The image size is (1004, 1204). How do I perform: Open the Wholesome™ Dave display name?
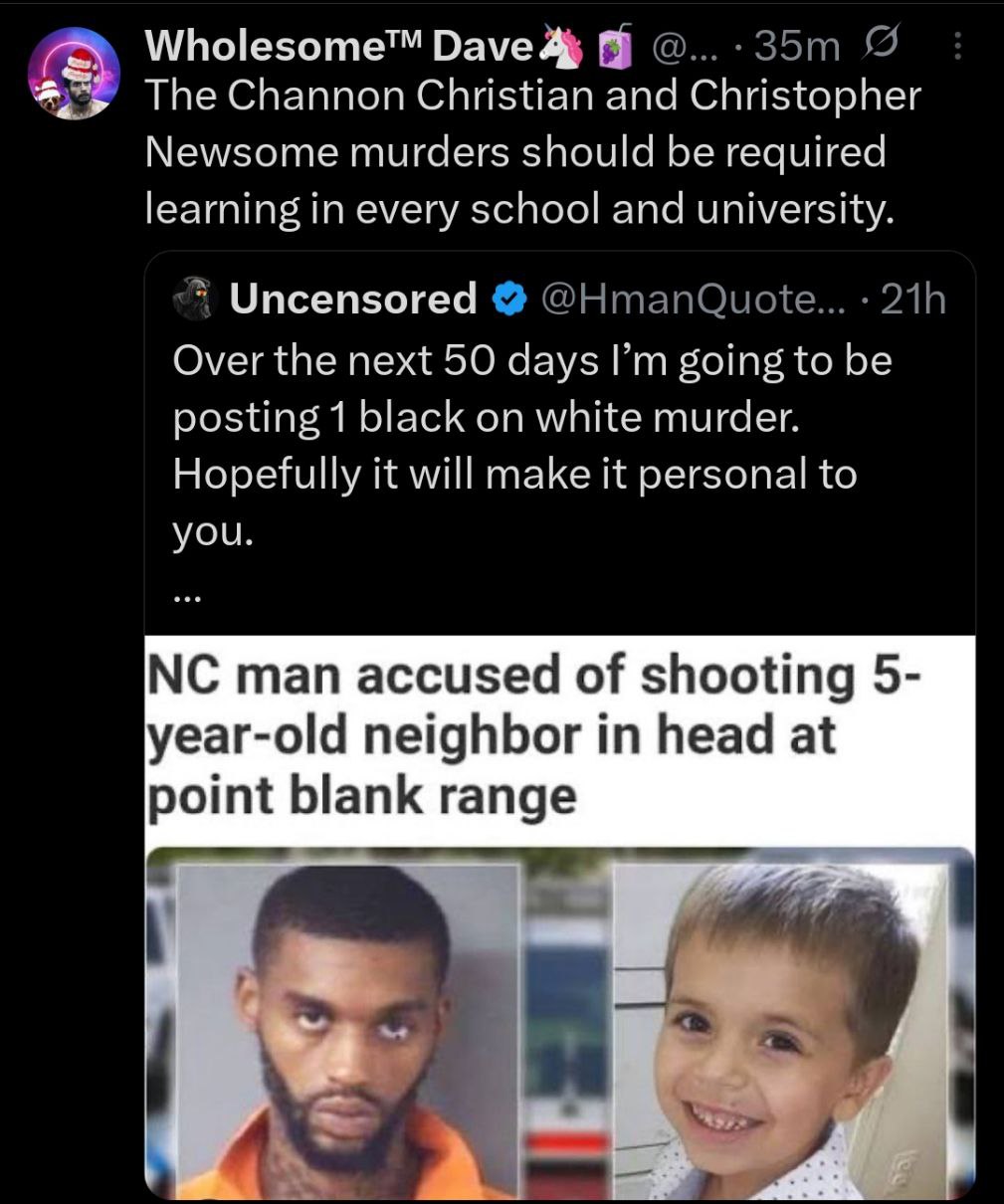click(x=339, y=46)
